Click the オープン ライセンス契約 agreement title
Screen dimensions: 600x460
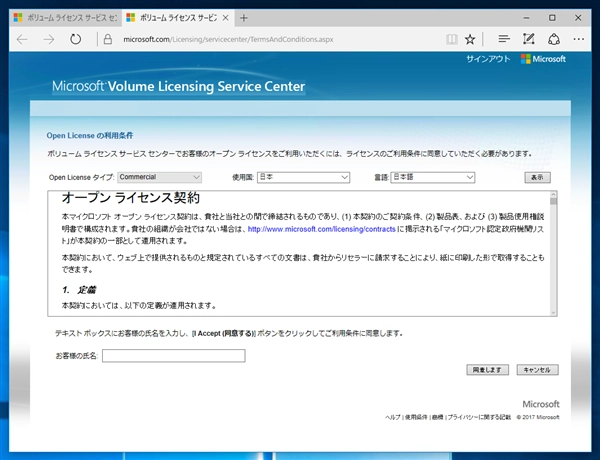[130, 197]
